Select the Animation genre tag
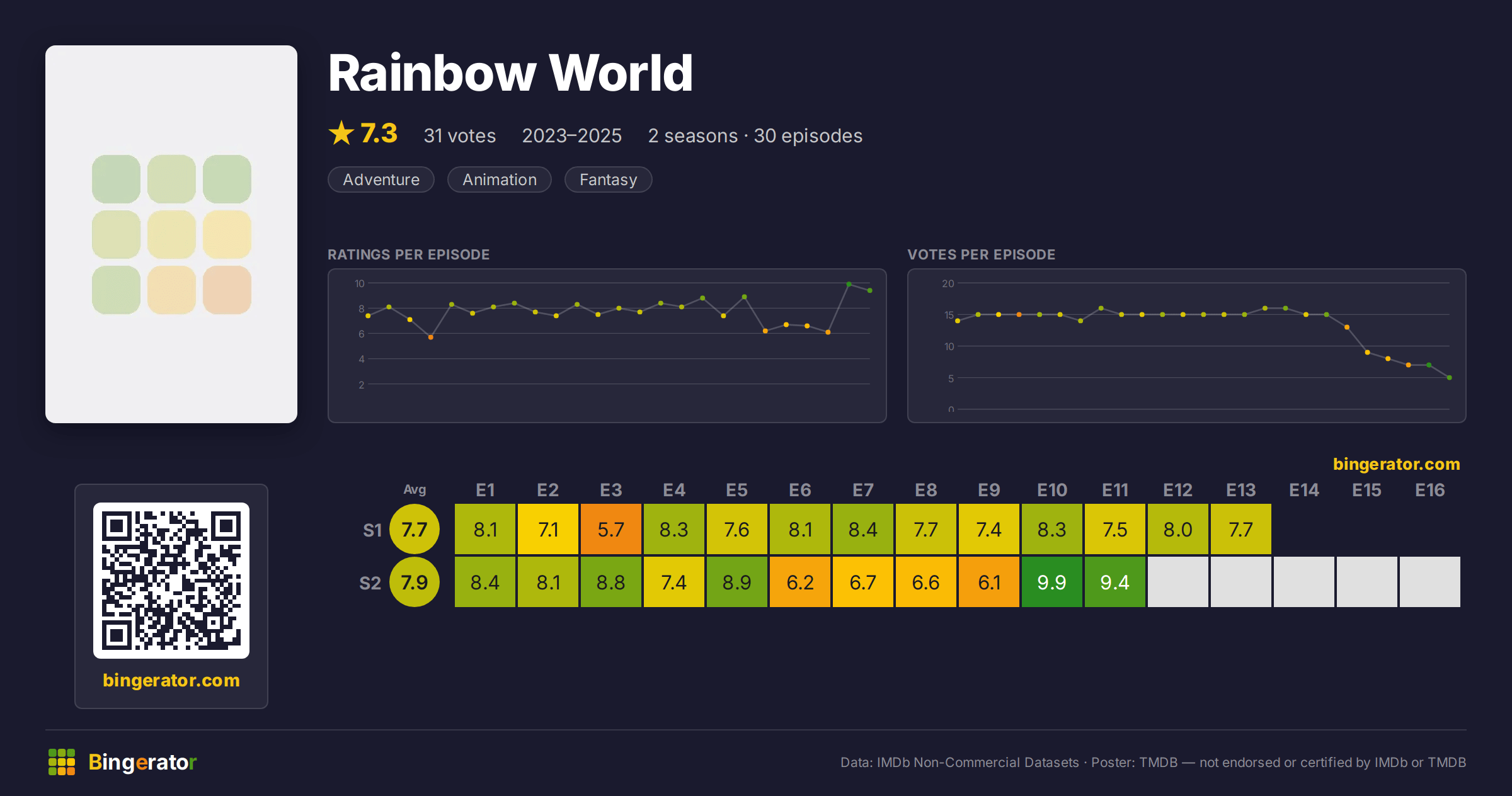This screenshot has height=796, width=1512. [x=500, y=179]
